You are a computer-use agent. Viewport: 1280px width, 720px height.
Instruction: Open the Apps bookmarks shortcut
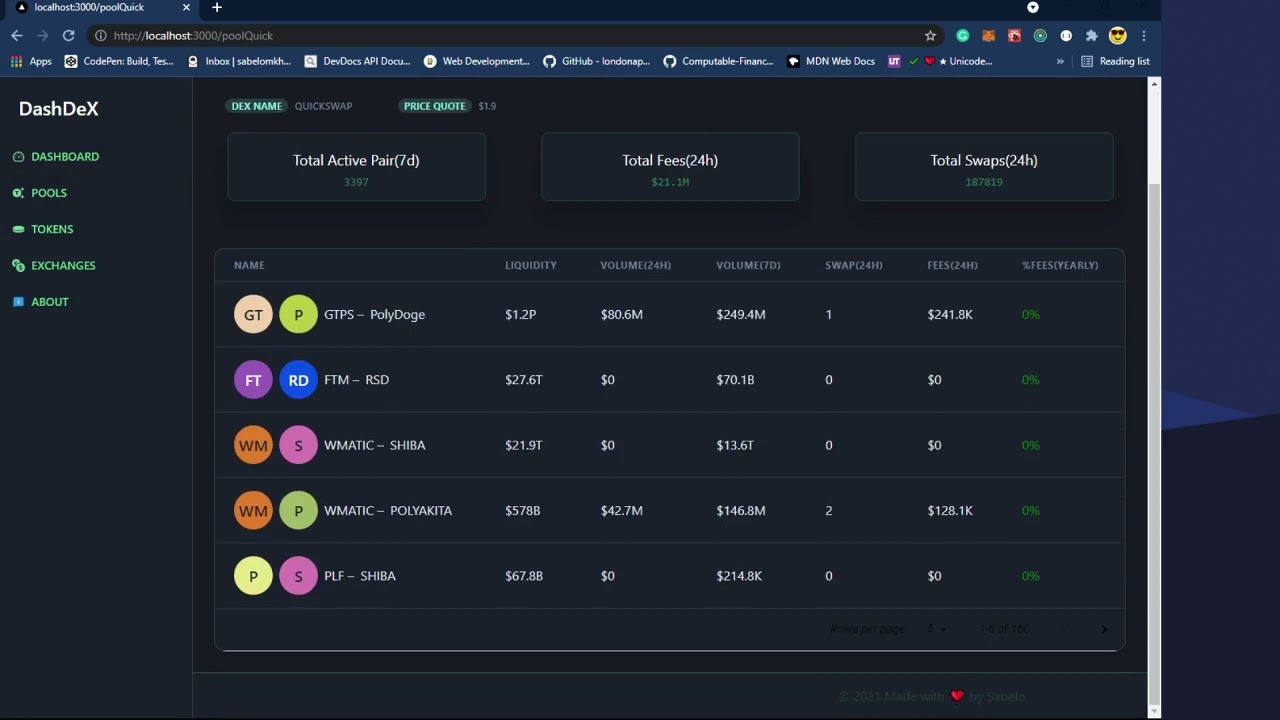tap(31, 61)
